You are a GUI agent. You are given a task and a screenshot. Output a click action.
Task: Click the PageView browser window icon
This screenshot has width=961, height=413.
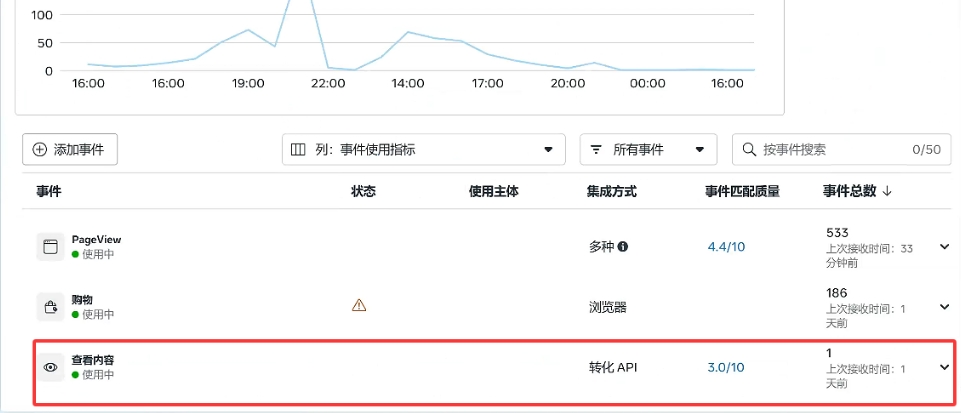coord(50,246)
